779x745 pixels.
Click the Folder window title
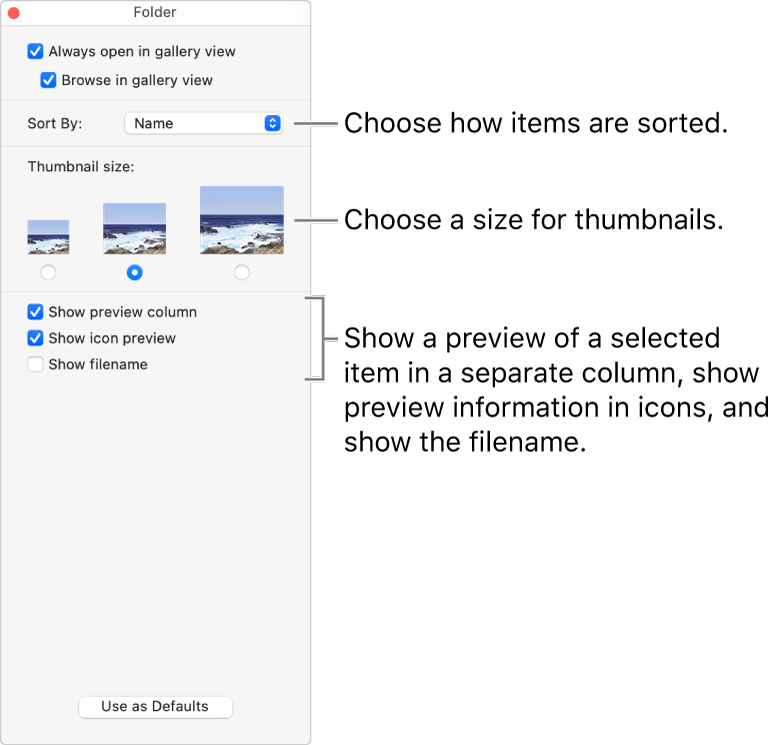click(155, 12)
